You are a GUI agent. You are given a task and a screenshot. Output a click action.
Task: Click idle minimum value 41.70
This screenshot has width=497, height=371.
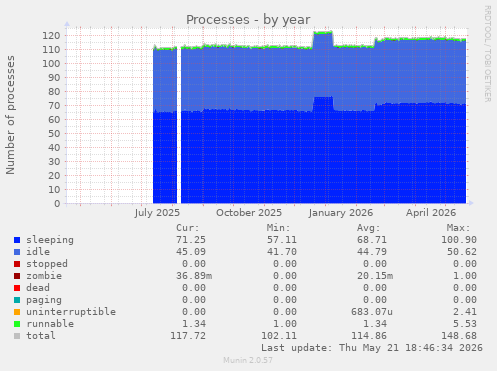tap(282, 252)
